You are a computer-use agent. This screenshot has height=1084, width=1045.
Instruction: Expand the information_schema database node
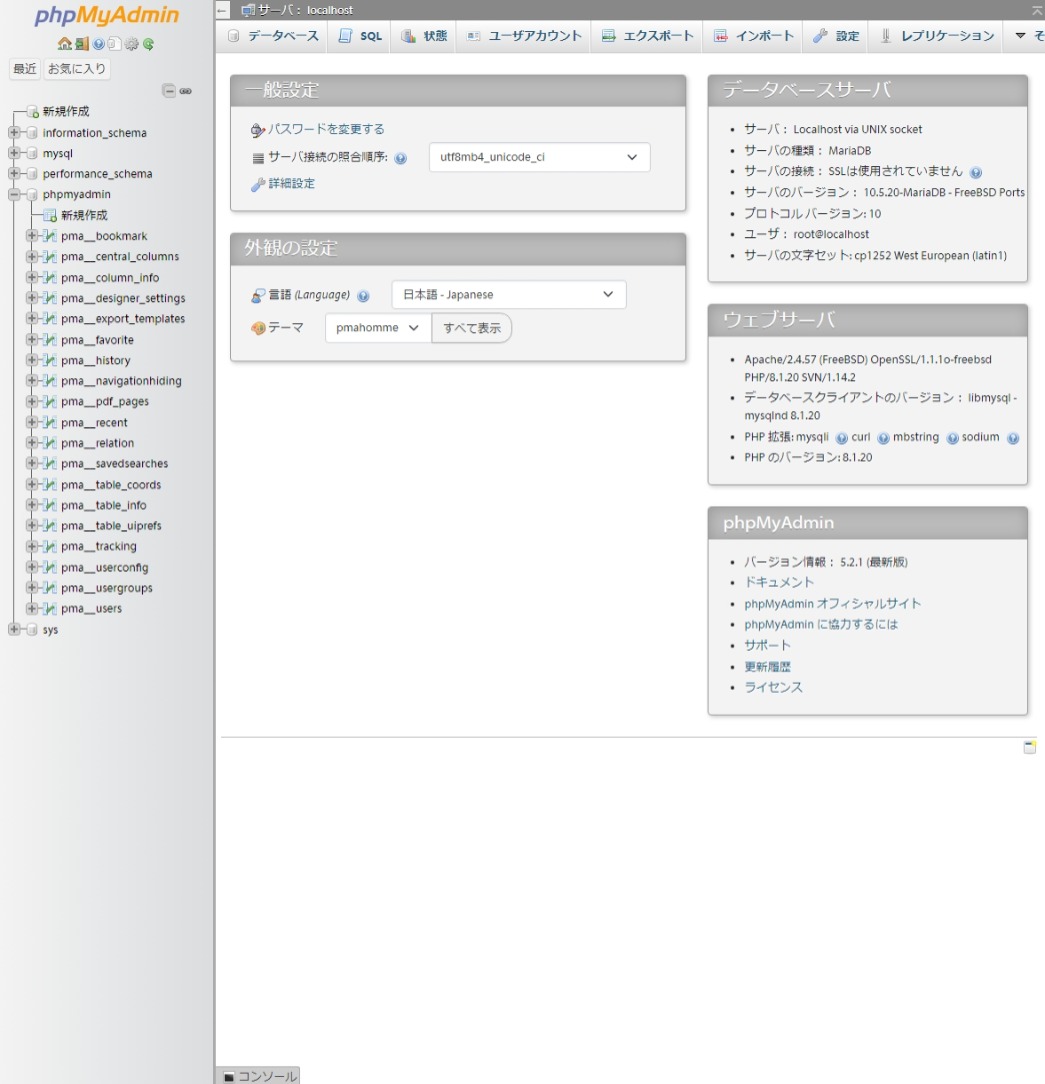14,131
